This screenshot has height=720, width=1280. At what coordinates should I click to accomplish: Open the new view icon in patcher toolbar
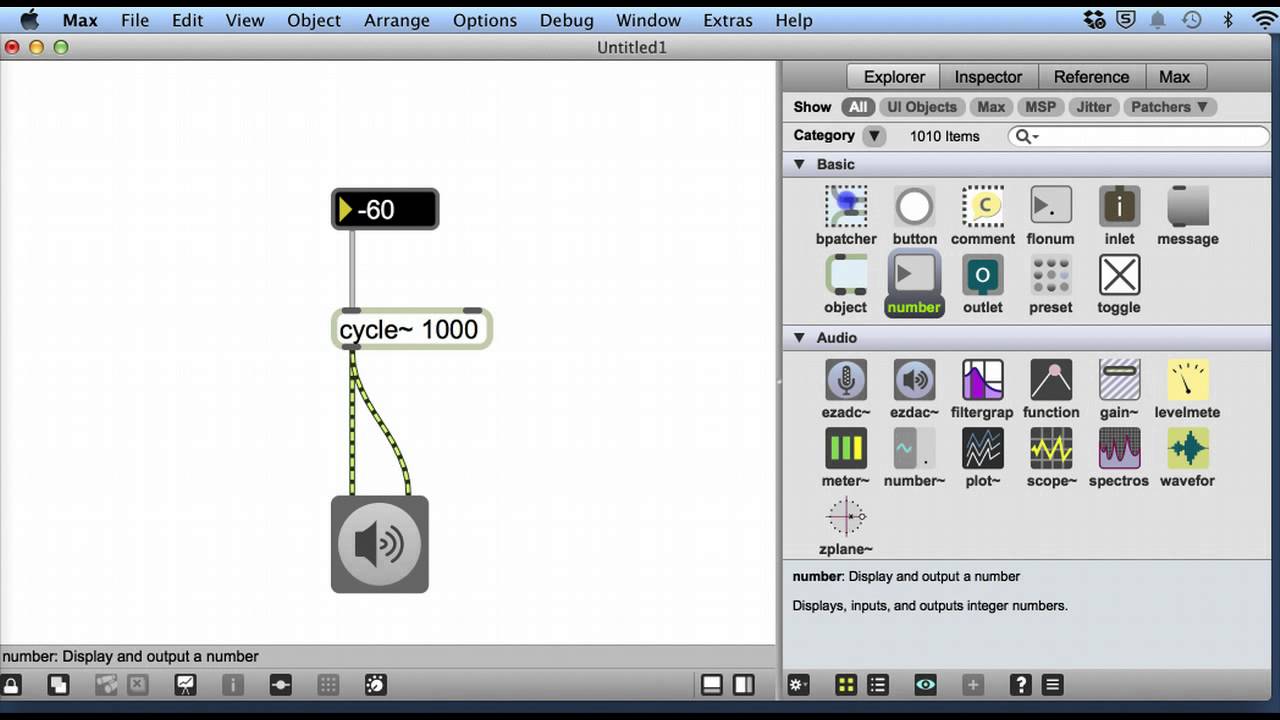click(59, 685)
